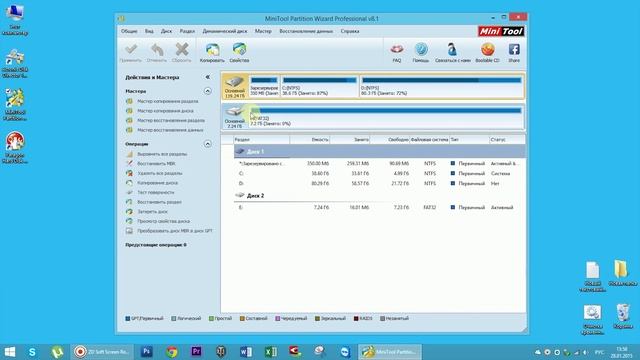Click Тест поверхности operation
The image size is (640, 360).
(x=156, y=192)
